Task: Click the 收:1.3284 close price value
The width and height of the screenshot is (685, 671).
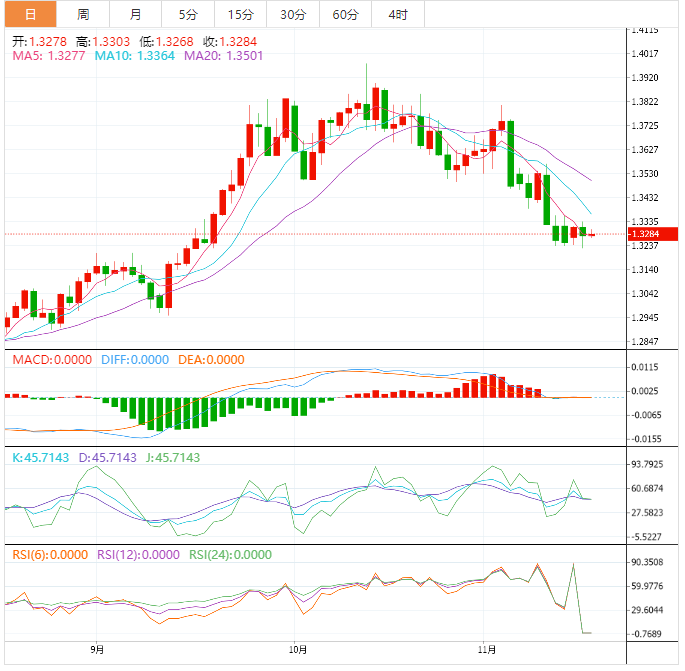Action: 230,42
